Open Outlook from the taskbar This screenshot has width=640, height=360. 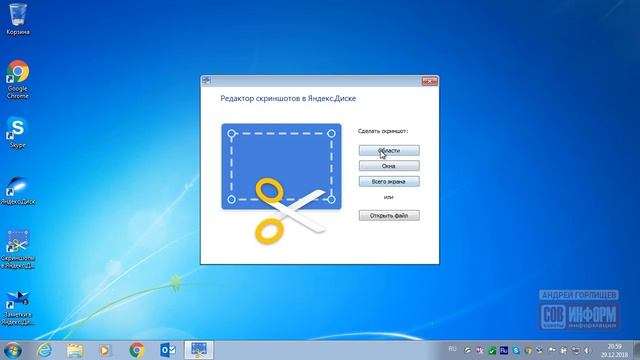click(x=168, y=351)
